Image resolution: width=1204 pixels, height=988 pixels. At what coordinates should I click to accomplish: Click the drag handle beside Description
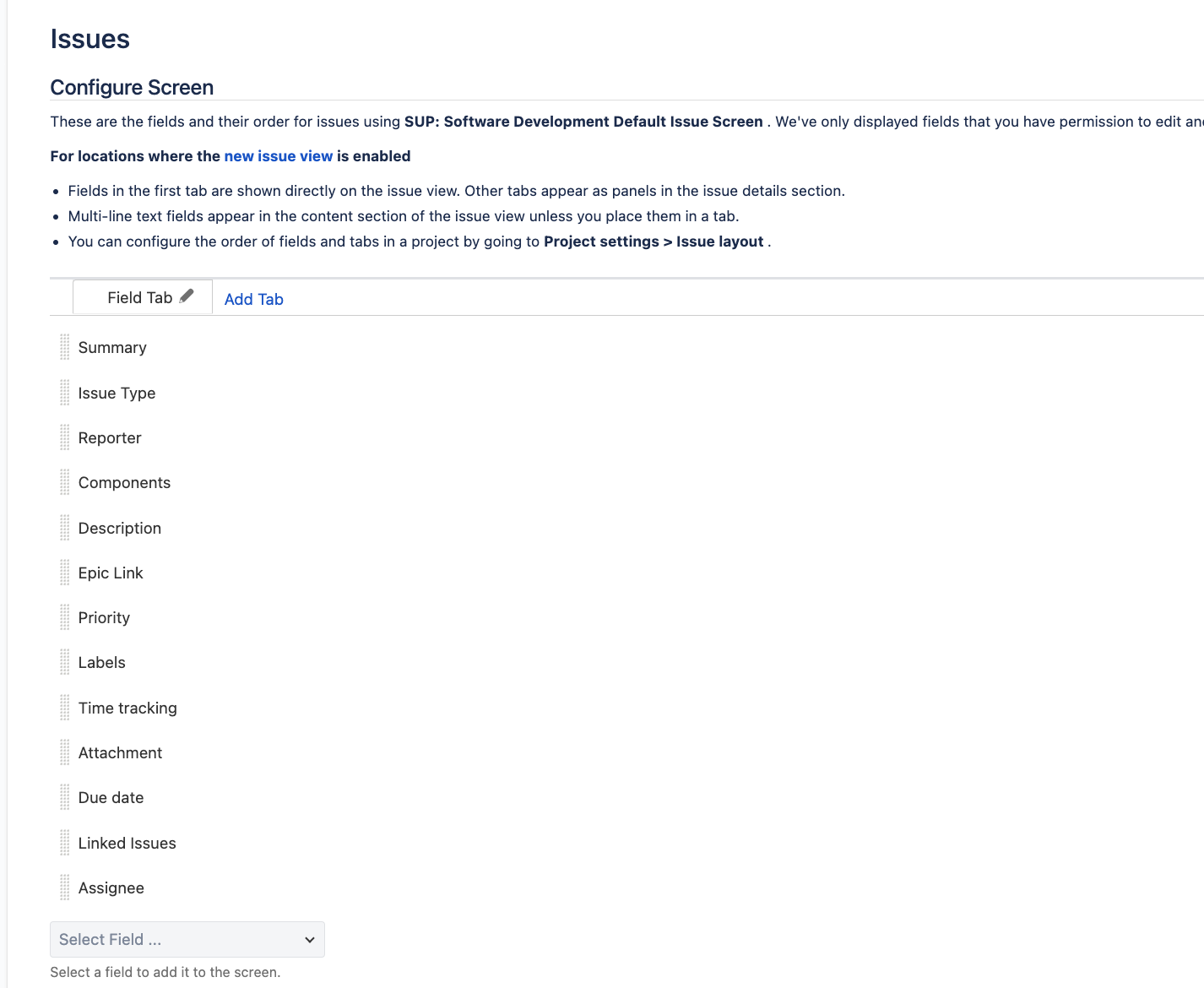coord(65,528)
